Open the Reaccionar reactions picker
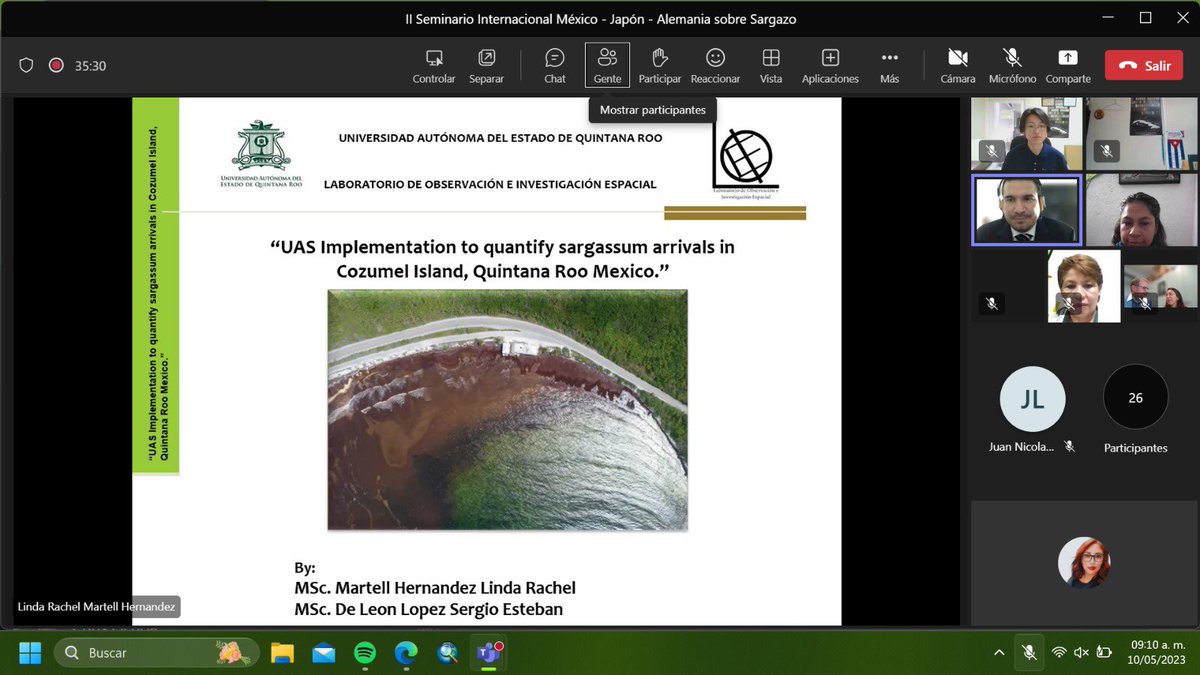The image size is (1200, 675). click(715, 65)
